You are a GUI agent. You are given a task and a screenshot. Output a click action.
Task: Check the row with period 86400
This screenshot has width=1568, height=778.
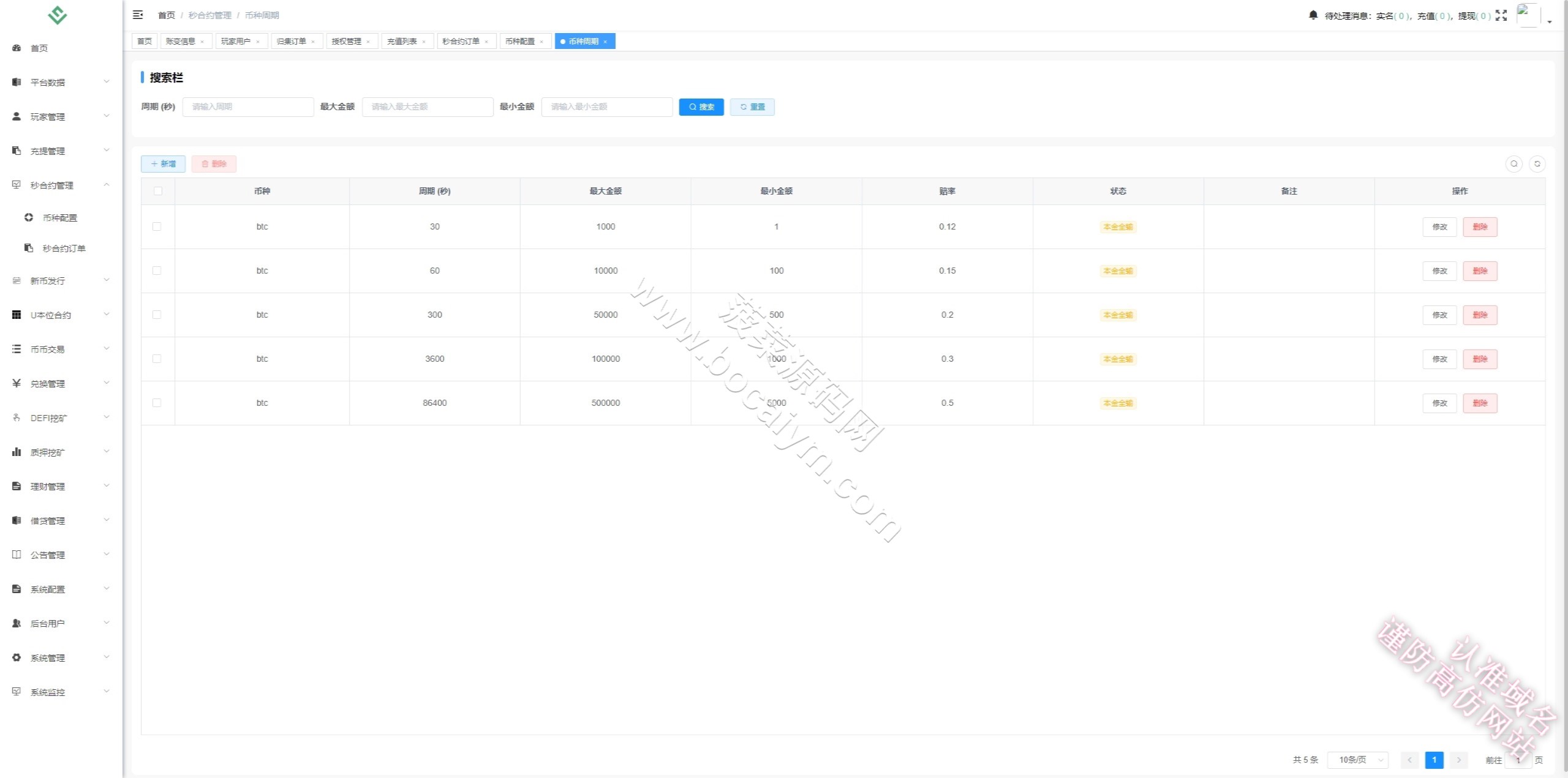pos(157,403)
